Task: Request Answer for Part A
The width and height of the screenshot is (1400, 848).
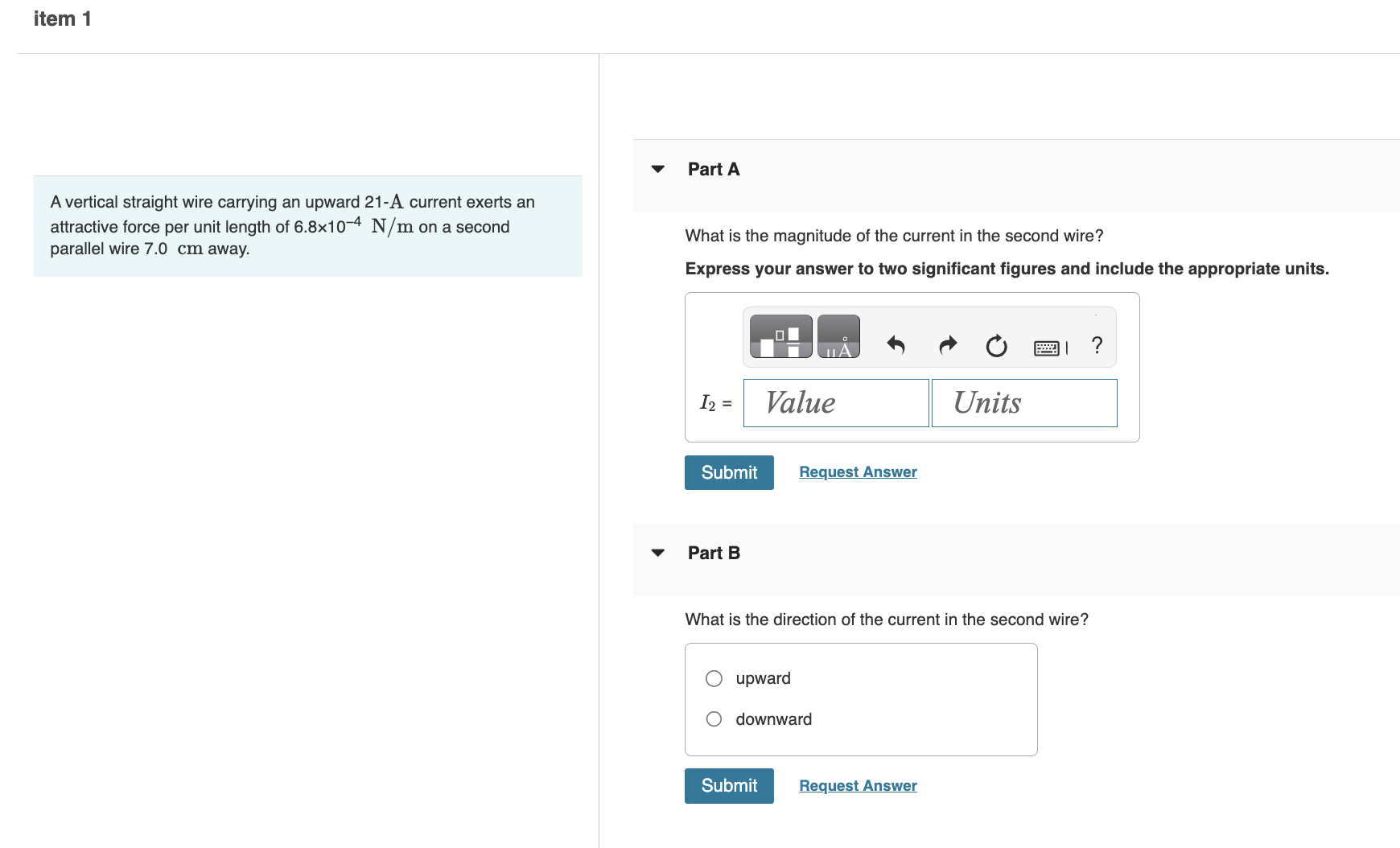Action: point(858,472)
